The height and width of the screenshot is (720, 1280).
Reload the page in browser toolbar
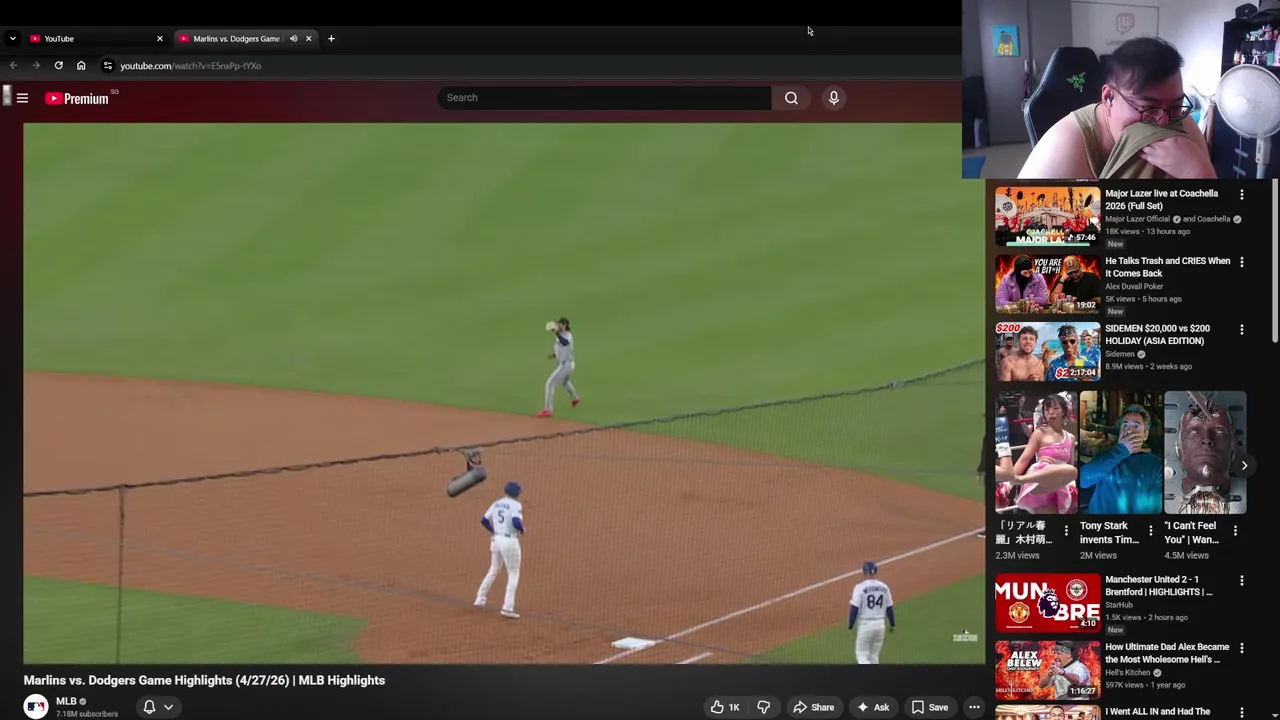[59, 66]
